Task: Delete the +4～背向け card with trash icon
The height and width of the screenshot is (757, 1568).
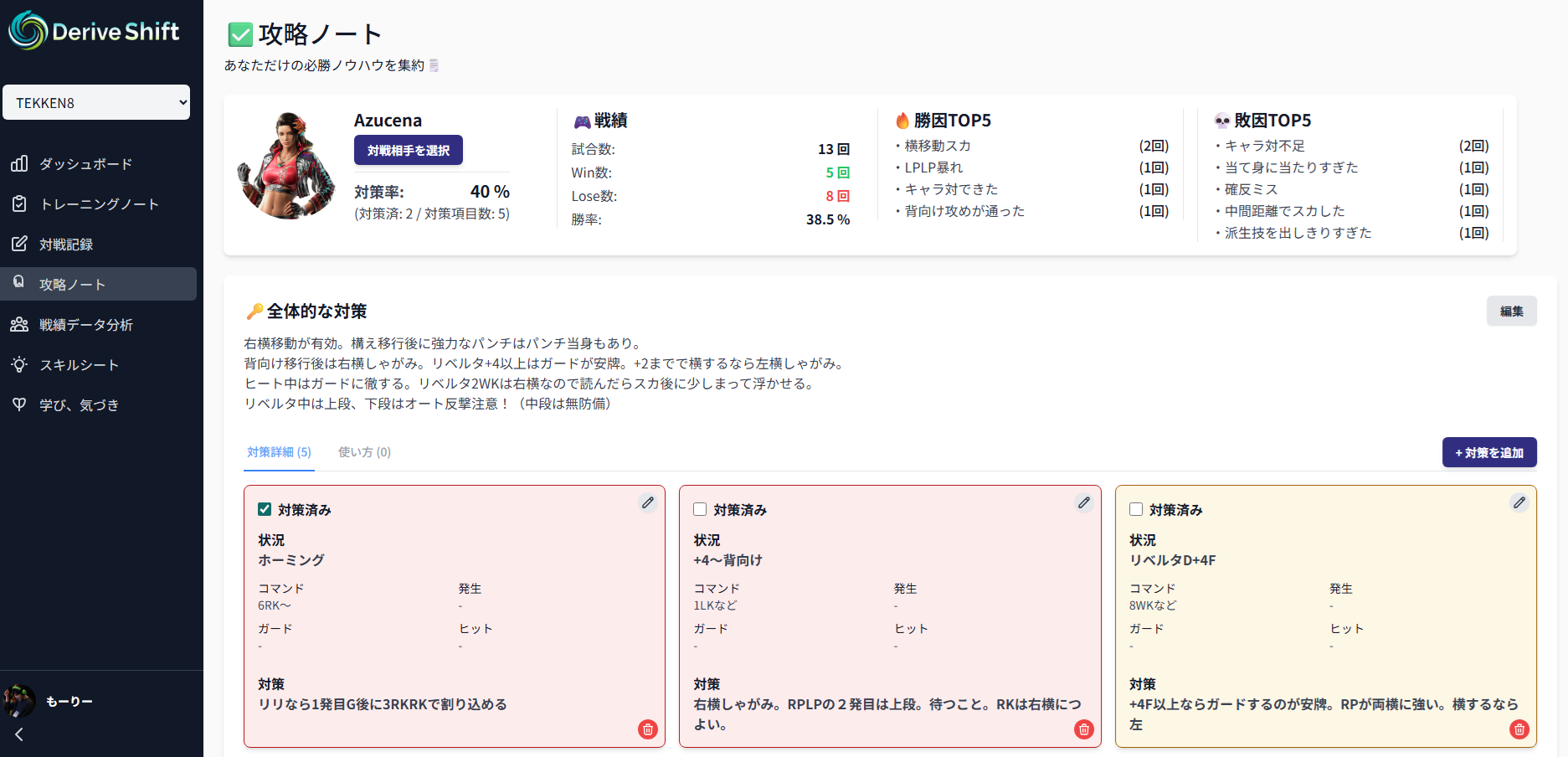Action: pos(1083,729)
